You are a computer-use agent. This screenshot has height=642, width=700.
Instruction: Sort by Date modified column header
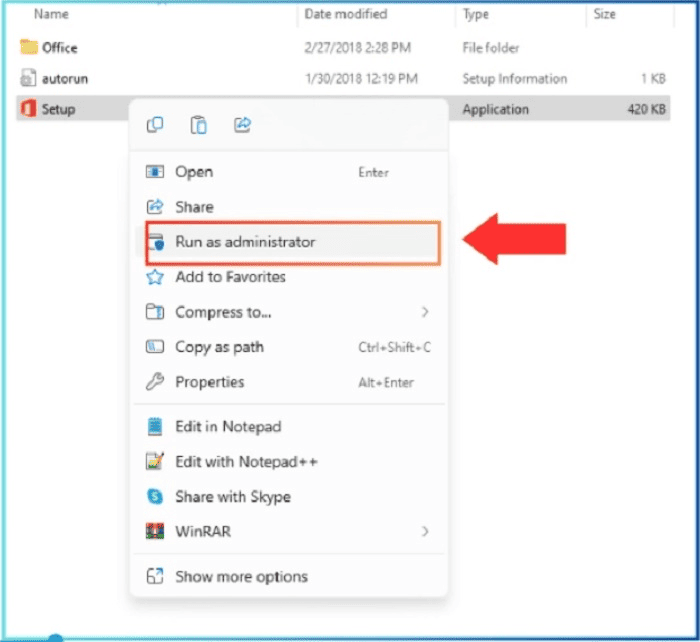(x=345, y=15)
